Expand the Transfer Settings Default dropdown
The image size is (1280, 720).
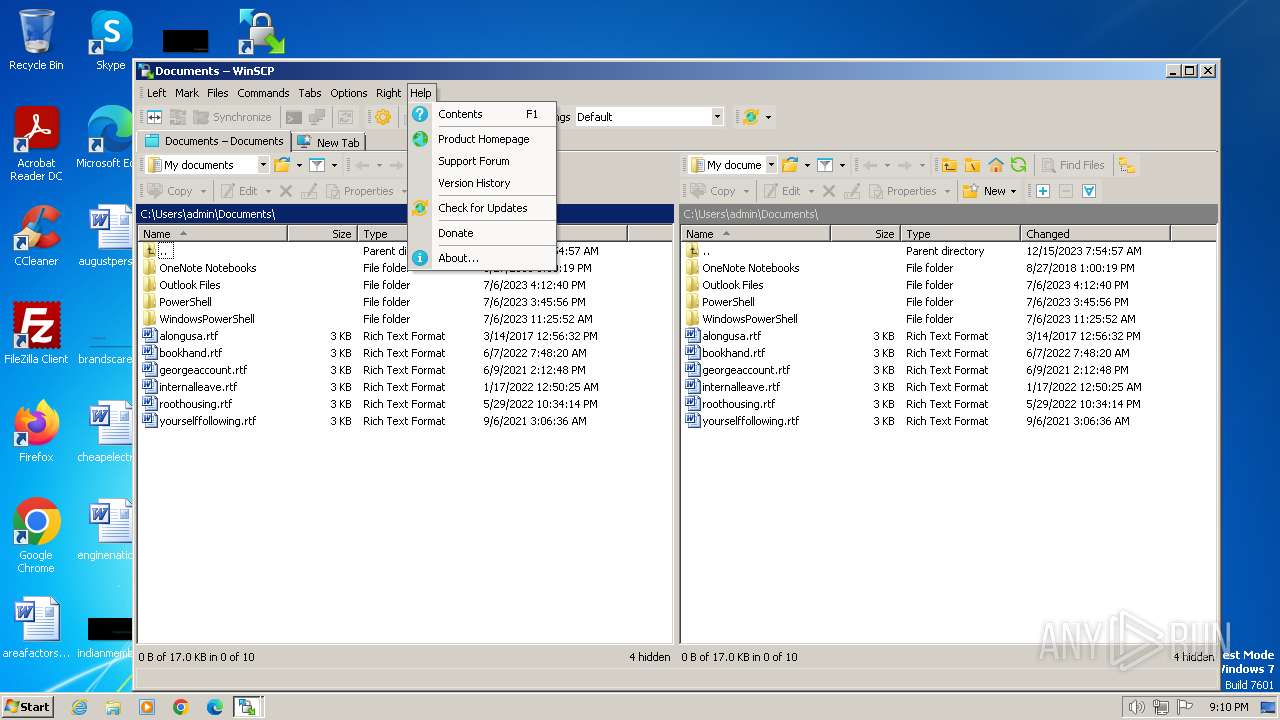(x=717, y=117)
